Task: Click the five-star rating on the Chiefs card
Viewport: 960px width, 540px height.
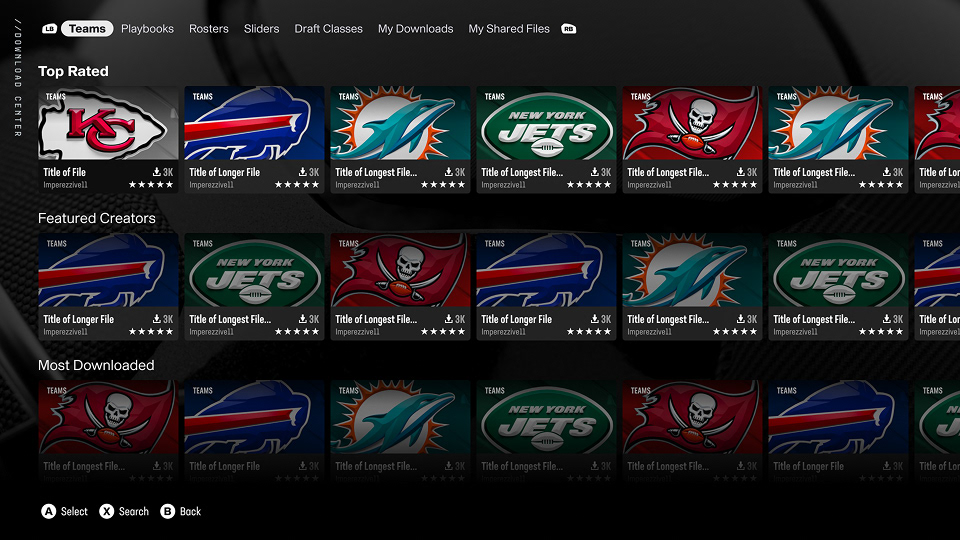Action: pos(151,184)
